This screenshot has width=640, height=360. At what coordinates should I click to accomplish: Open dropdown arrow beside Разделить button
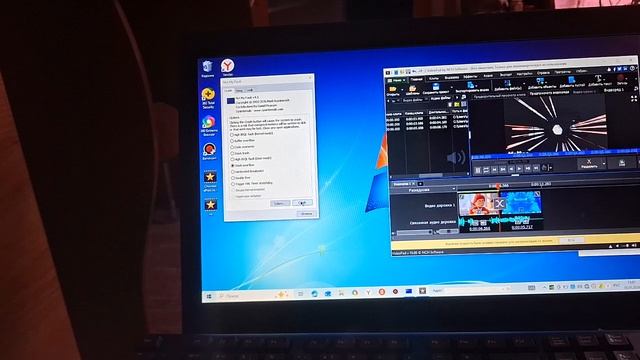[x=604, y=164]
